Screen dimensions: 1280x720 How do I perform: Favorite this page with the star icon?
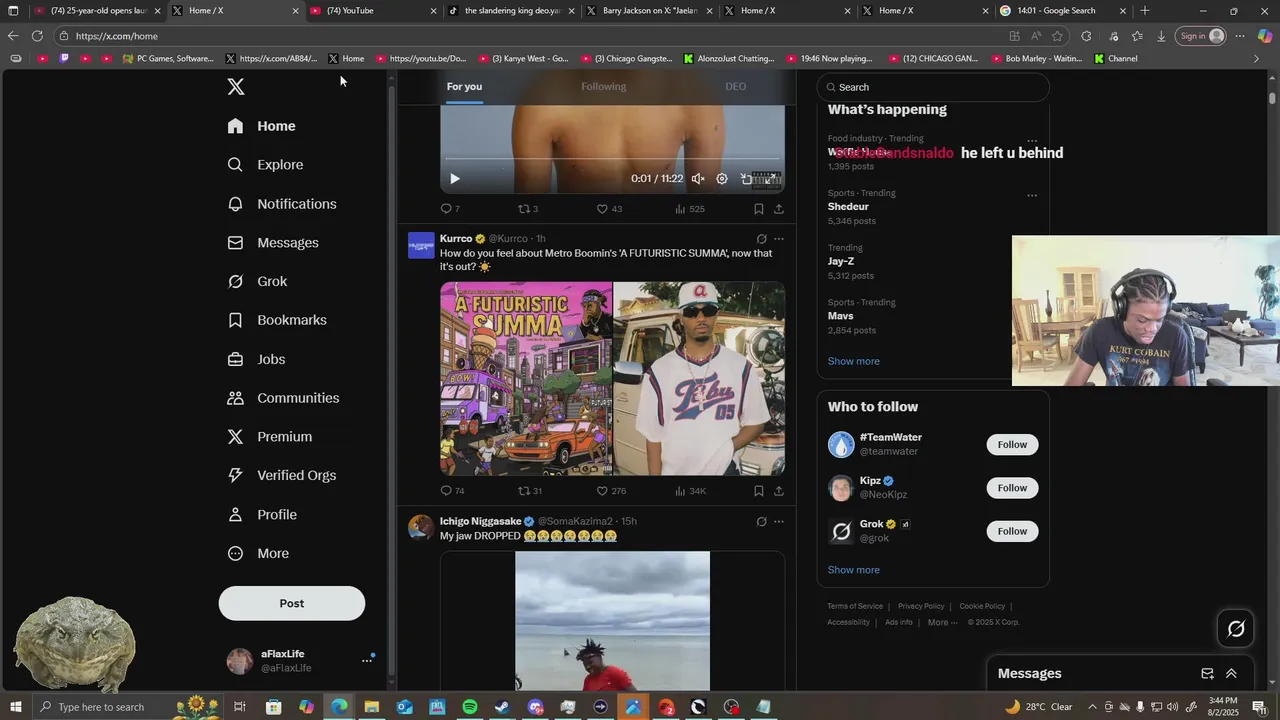(1057, 36)
